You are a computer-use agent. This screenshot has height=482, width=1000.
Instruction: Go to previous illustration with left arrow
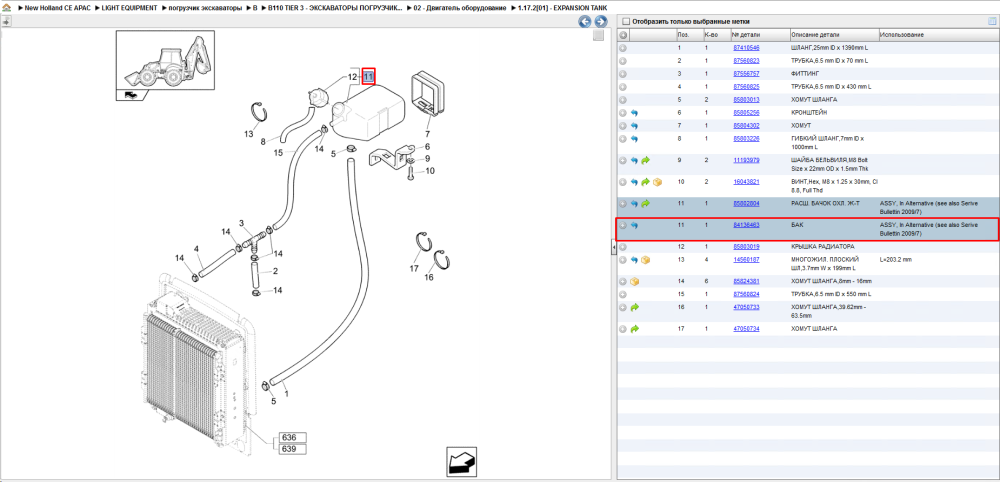click(x=585, y=22)
